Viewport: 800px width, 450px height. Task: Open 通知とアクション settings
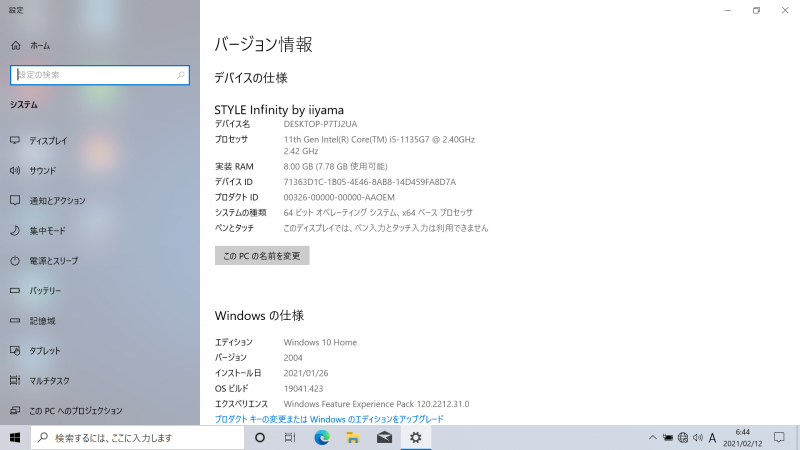[x=48, y=201]
